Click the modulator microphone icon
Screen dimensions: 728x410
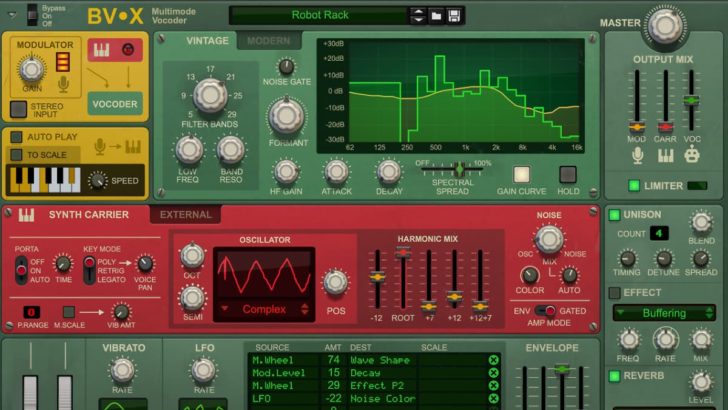(63, 84)
